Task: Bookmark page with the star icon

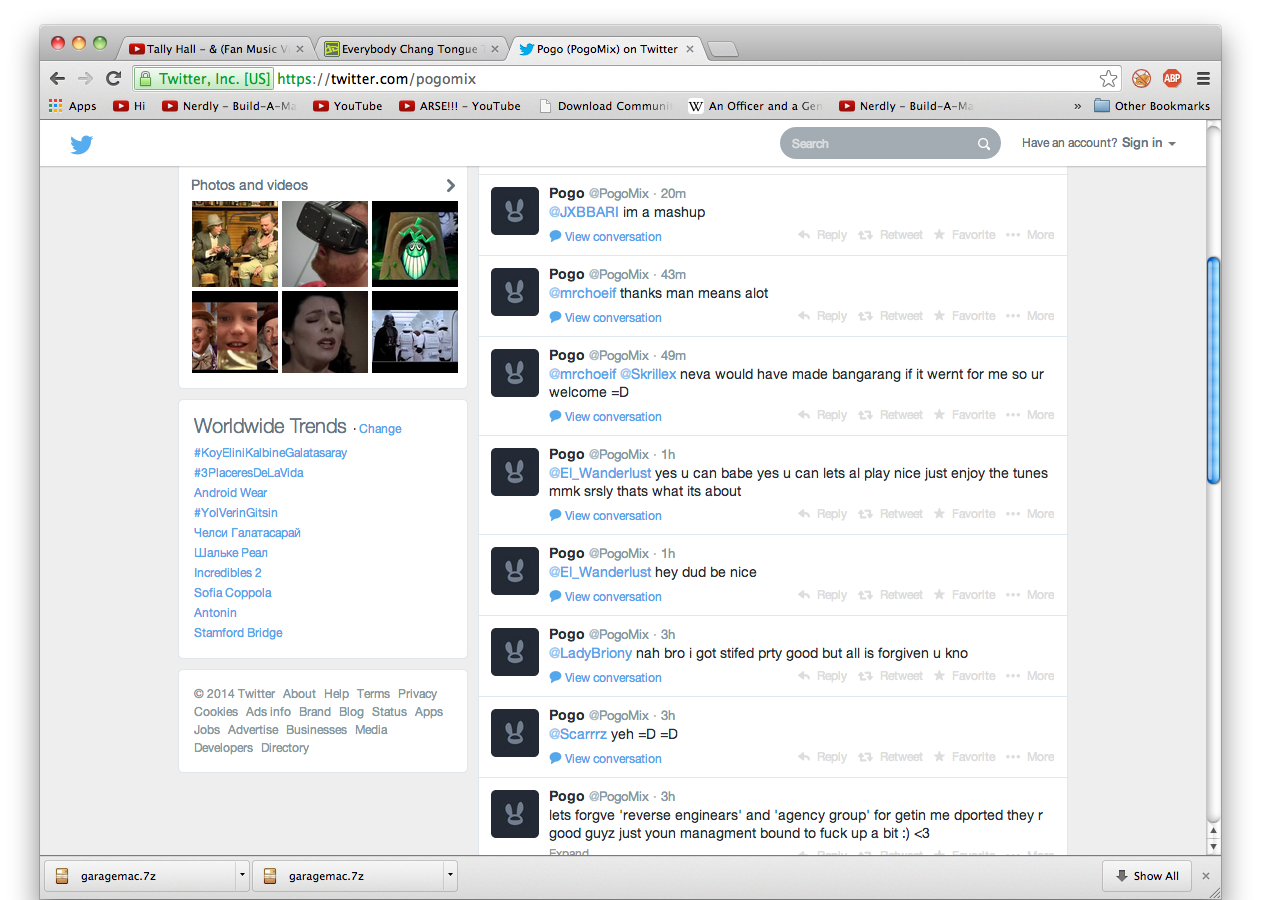Action: click(1108, 79)
